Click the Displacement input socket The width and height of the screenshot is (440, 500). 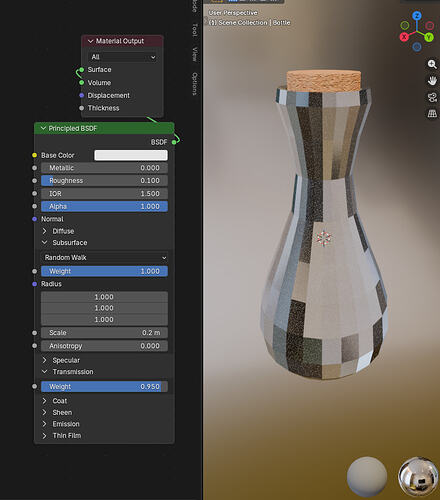(x=81, y=95)
